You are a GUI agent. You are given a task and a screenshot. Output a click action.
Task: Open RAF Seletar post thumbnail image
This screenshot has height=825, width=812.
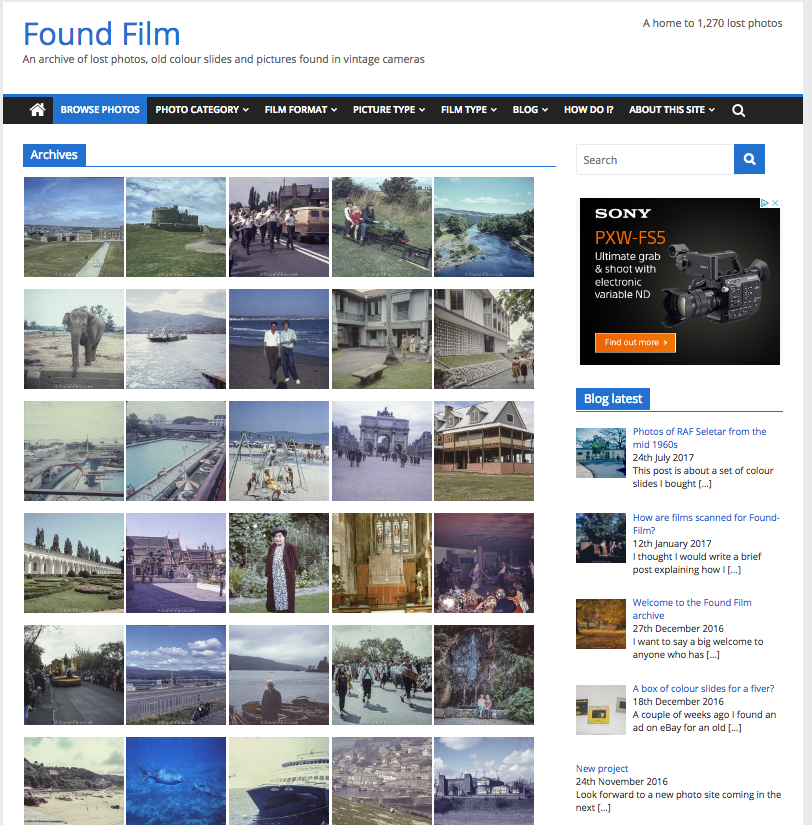pyautogui.click(x=600, y=453)
